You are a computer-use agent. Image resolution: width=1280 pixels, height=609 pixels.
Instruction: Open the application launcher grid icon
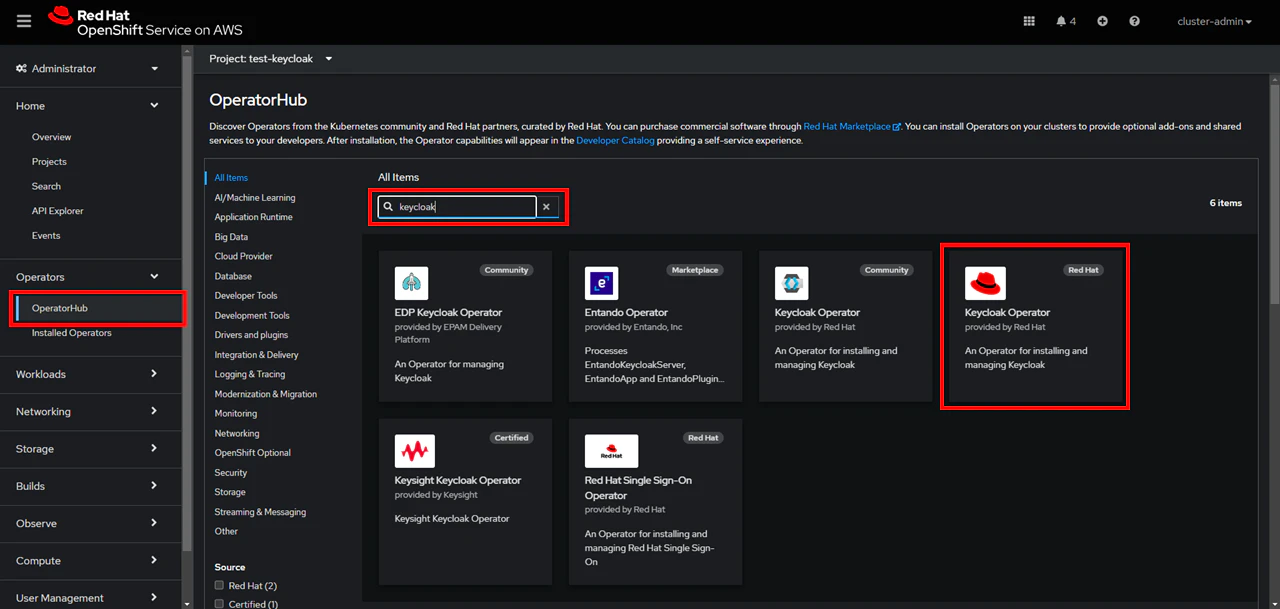click(x=1029, y=21)
